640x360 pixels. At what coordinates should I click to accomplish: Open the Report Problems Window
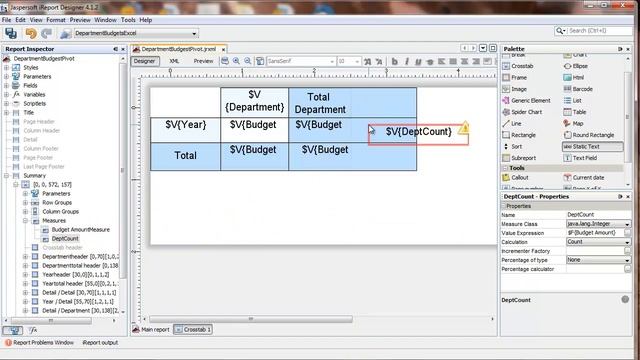(40, 342)
